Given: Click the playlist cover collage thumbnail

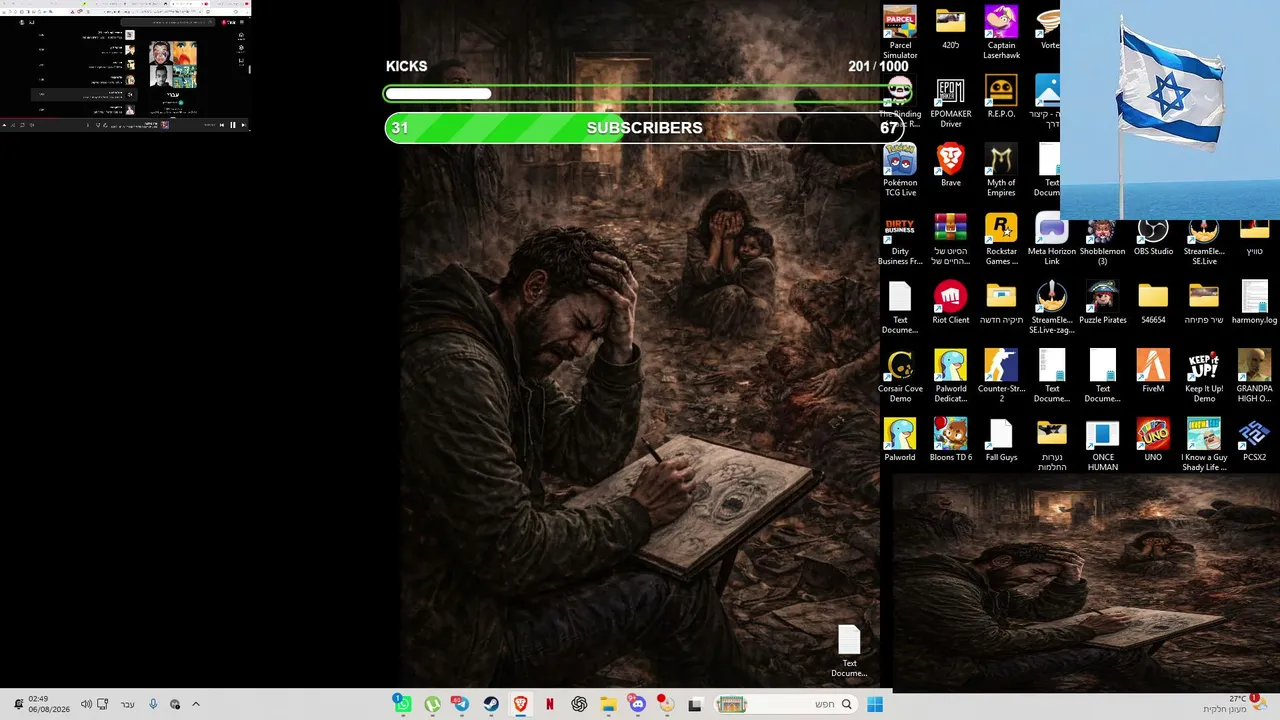Looking at the screenshot, I should tap(173, 65).
